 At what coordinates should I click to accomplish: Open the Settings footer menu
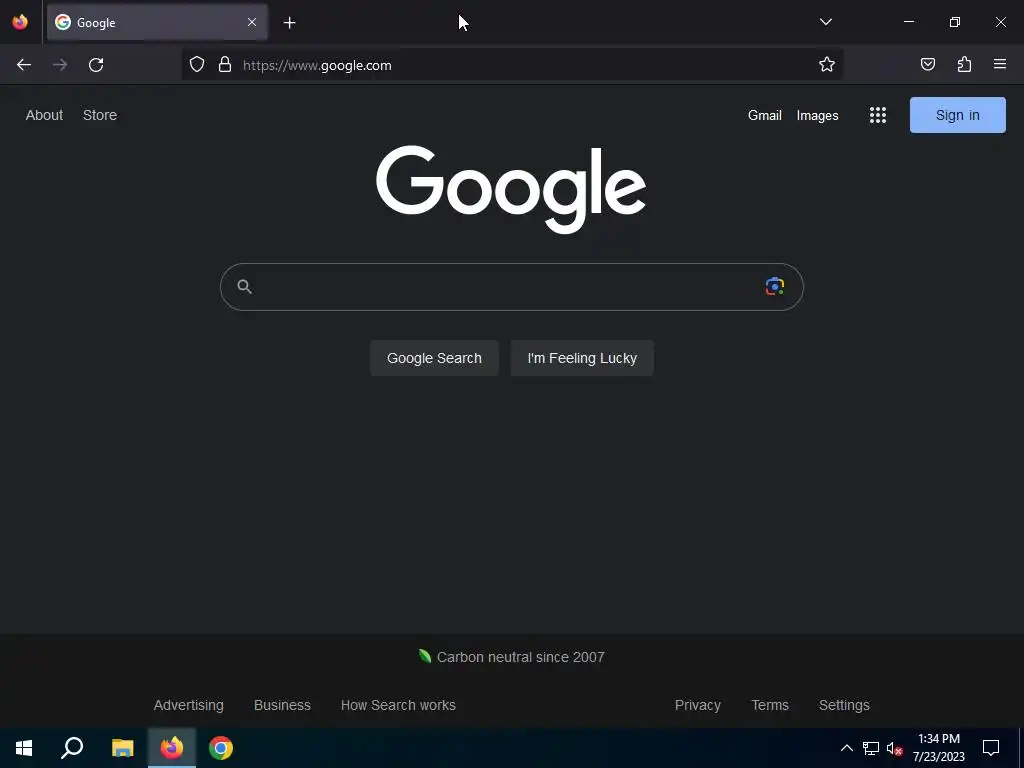844,705
